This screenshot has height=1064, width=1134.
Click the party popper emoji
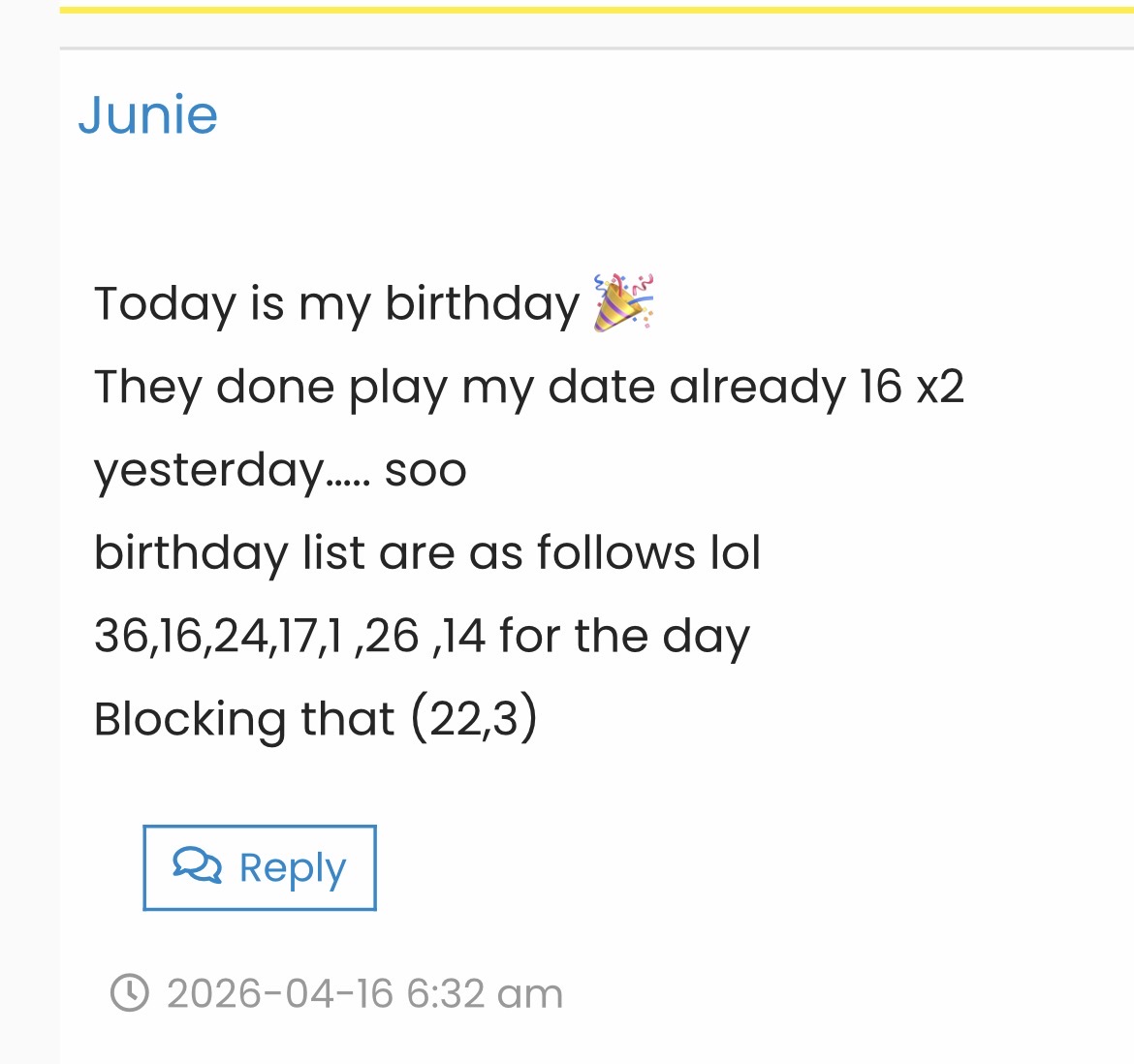623,302
